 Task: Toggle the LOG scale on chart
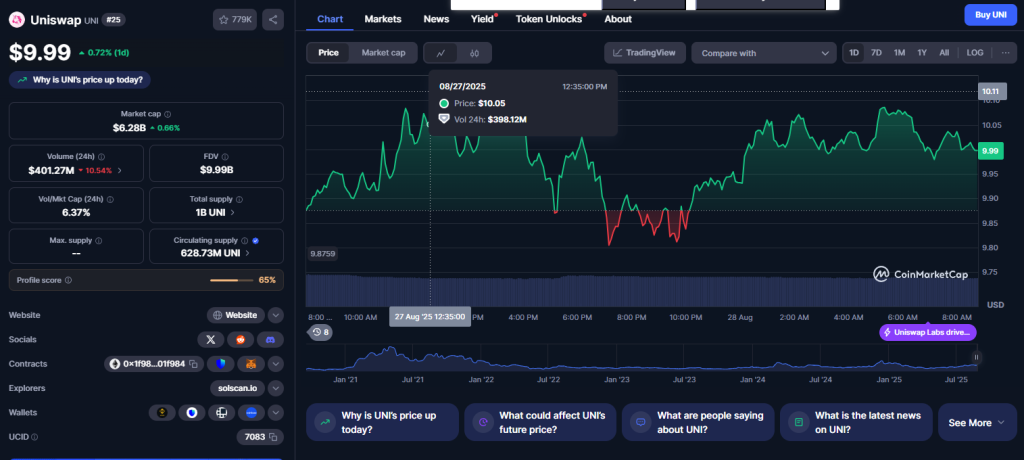974,52
